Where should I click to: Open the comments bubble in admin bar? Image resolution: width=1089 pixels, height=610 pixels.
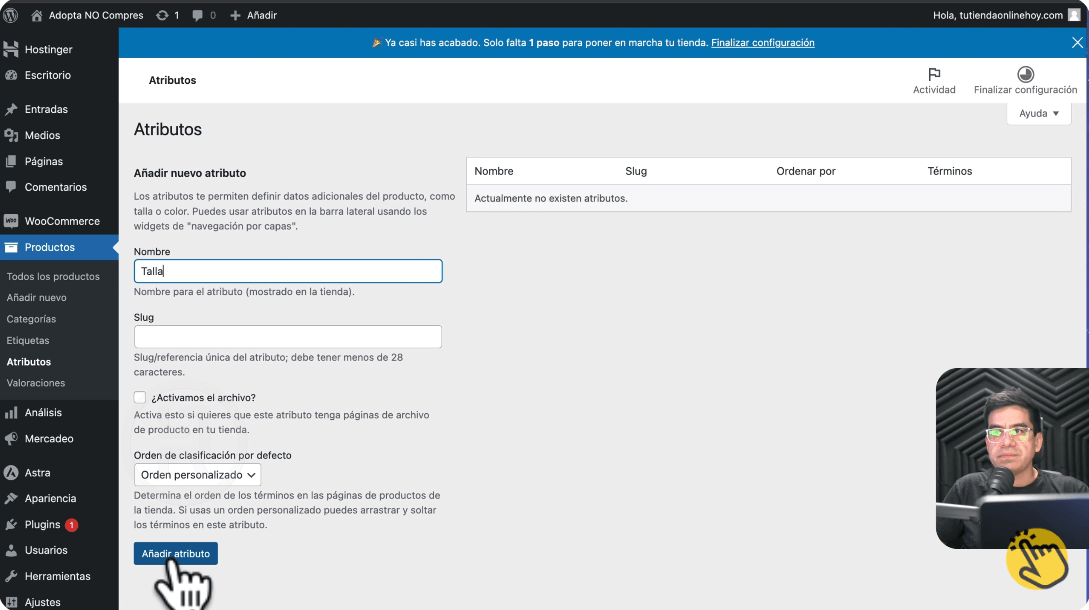pos(197,15)
